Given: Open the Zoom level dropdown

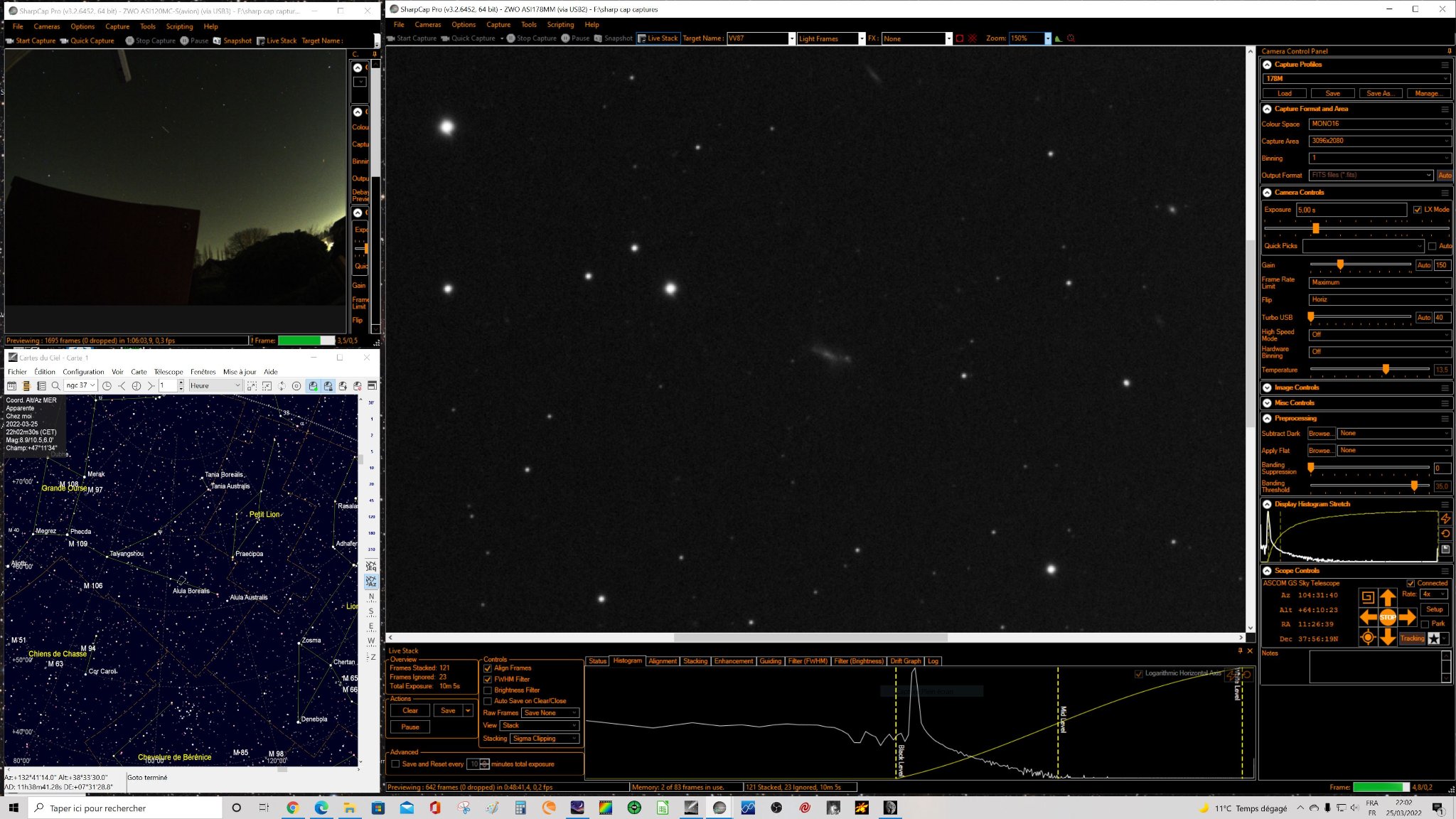Looking at the screenshot, I should (x=1047, y=38).
